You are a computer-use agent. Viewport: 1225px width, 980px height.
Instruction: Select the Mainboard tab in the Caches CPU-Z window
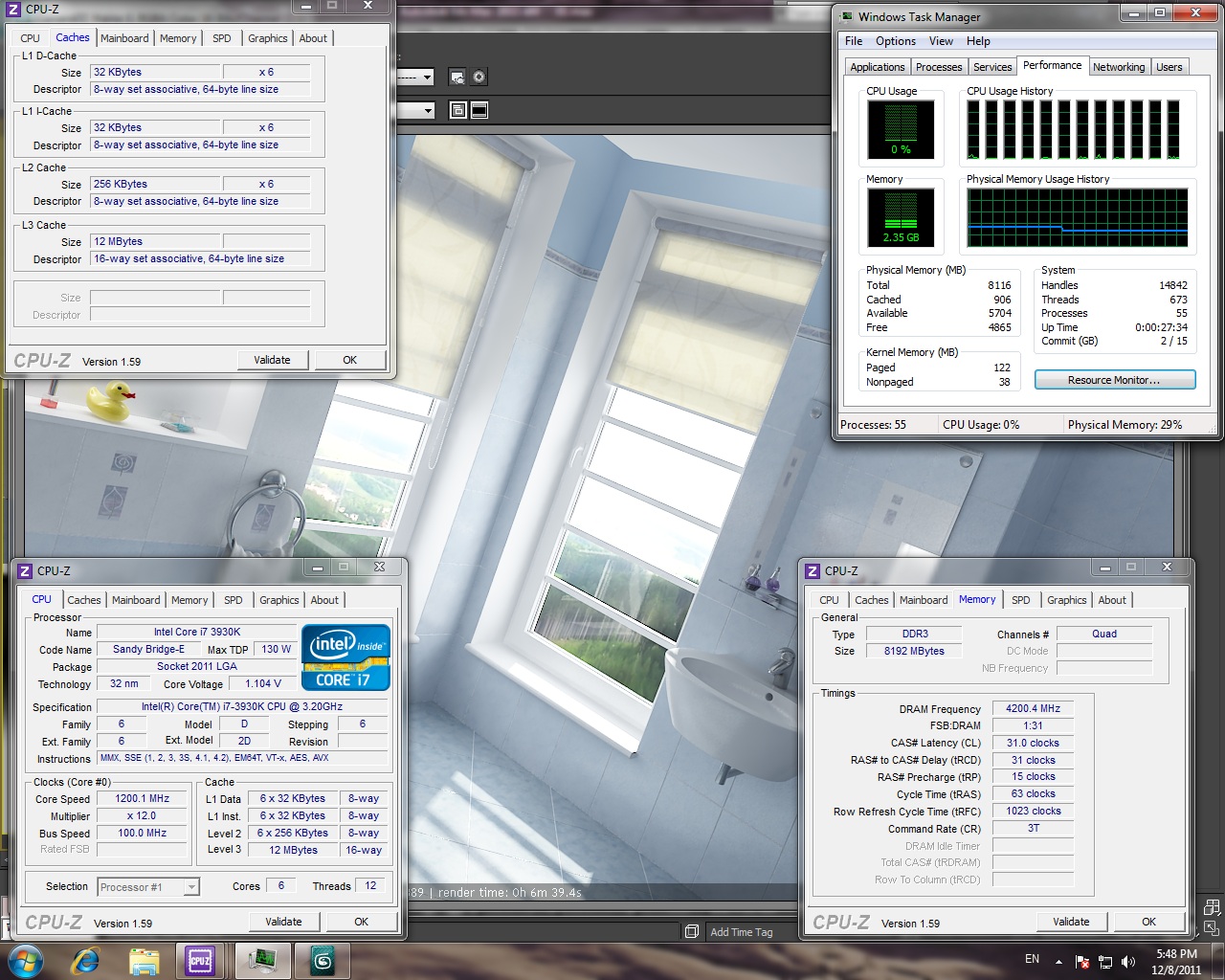[x=124, y=38]
